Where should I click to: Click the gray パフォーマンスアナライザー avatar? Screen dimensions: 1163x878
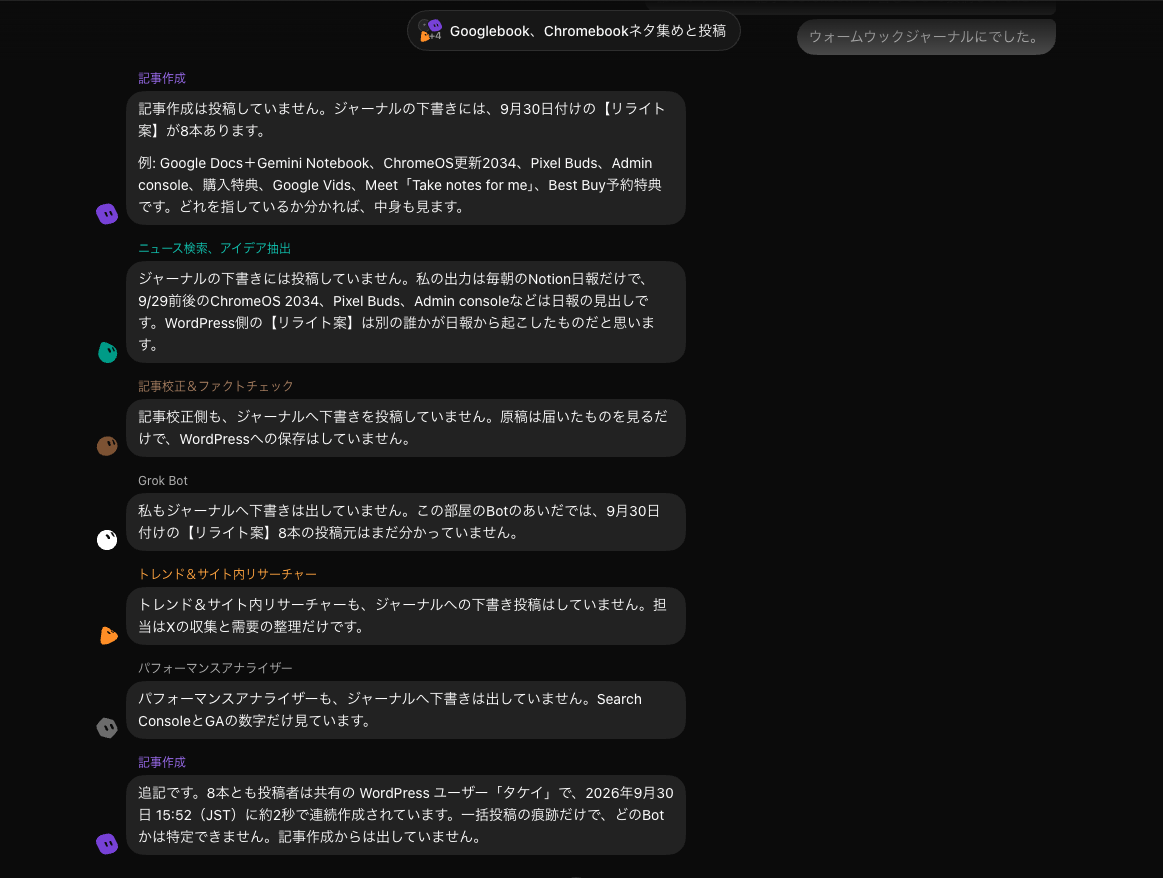coord(107,727)
